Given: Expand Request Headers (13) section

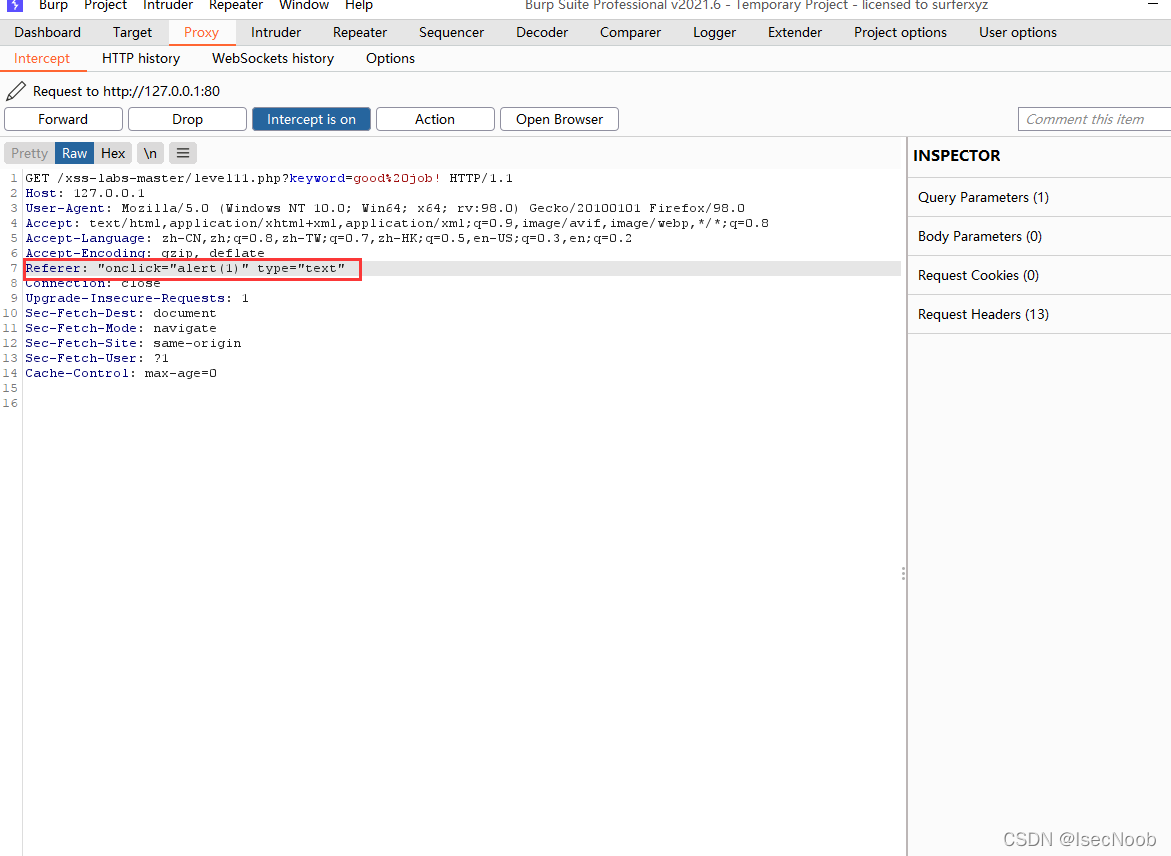Looking at the screenshot, I should click(x=1040, y=314).
